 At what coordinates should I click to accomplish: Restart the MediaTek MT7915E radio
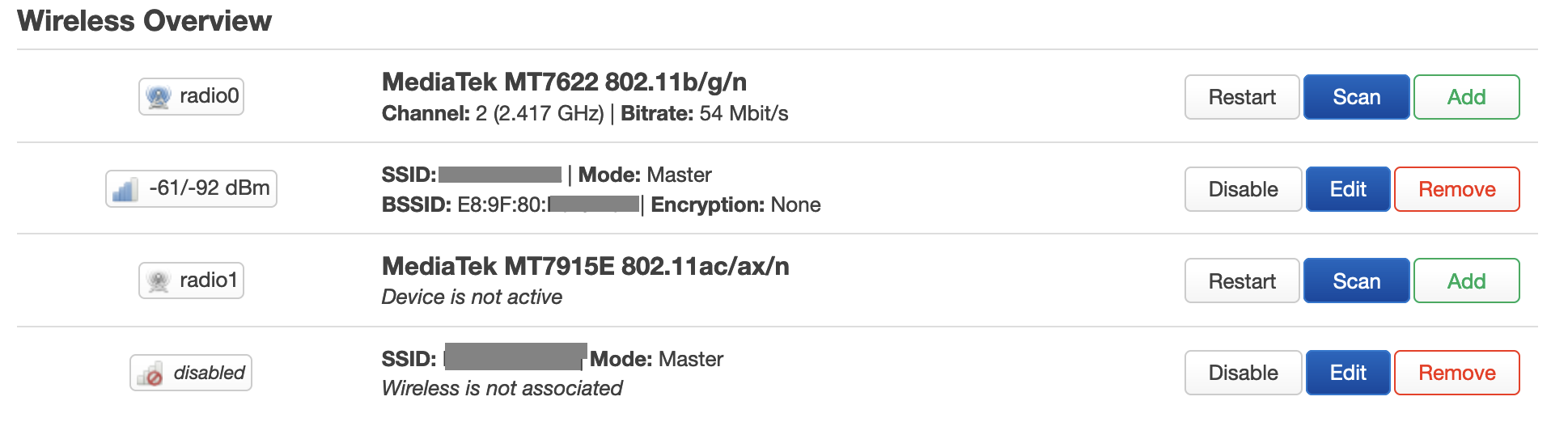coord(1242,281)
